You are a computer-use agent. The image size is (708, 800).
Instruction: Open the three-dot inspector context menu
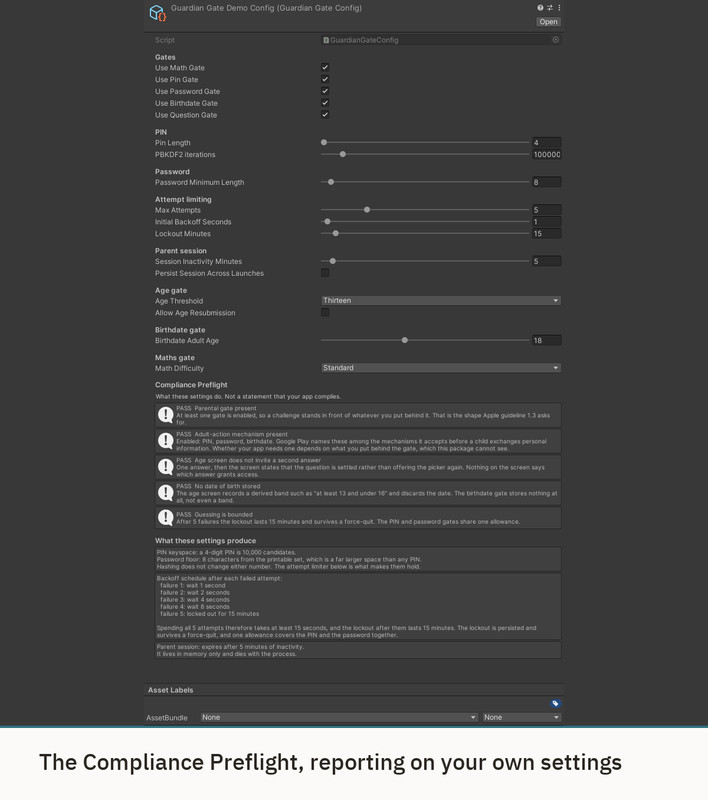click(x=559, y=8)
